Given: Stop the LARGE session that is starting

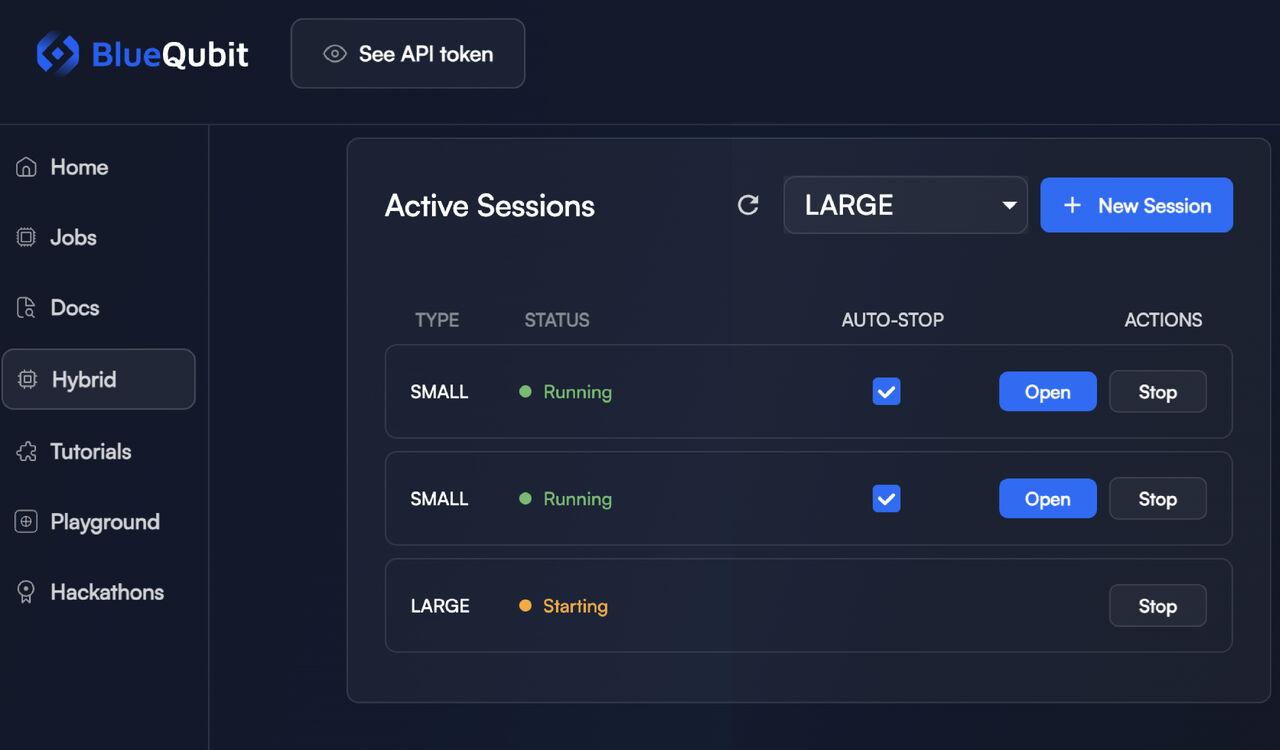Looking at the screenshot, I should (1158, 606).
